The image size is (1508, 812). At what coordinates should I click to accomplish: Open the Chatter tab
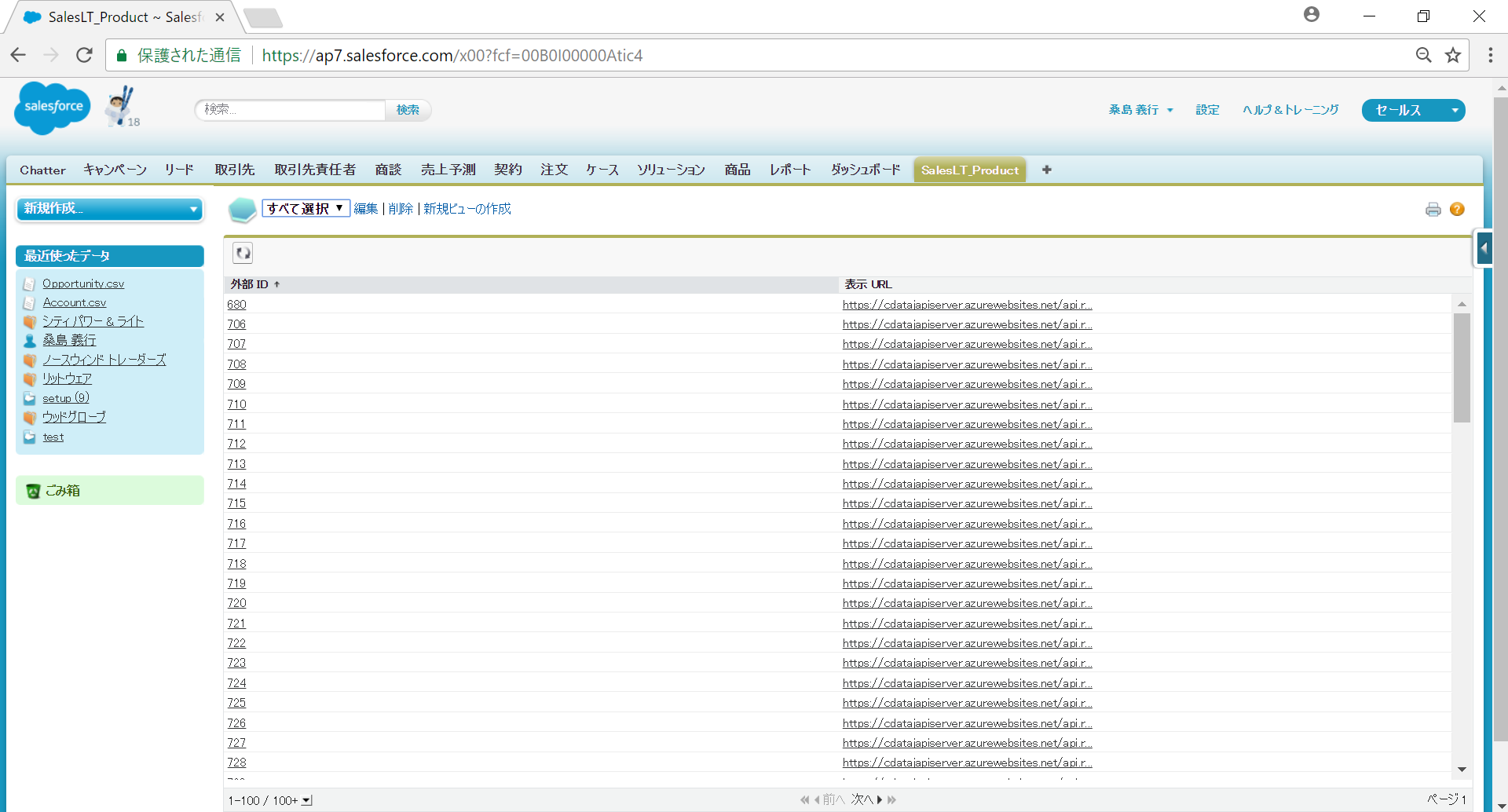coord(42,170)
